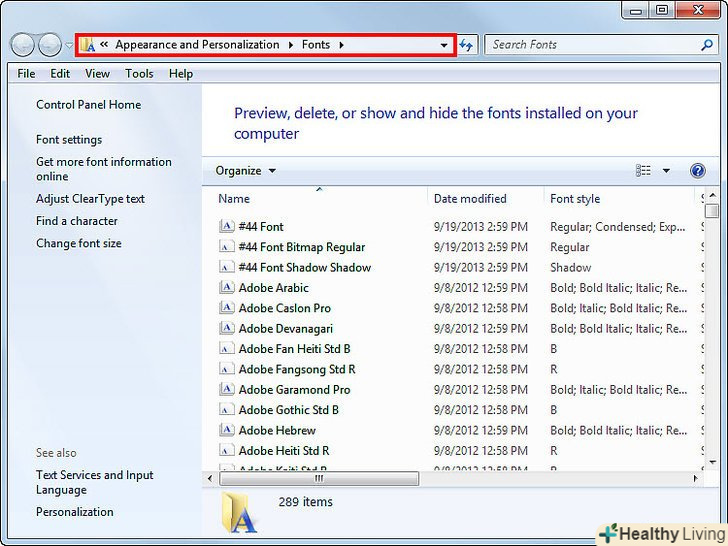Click the change view icon

tap(643, 171)
